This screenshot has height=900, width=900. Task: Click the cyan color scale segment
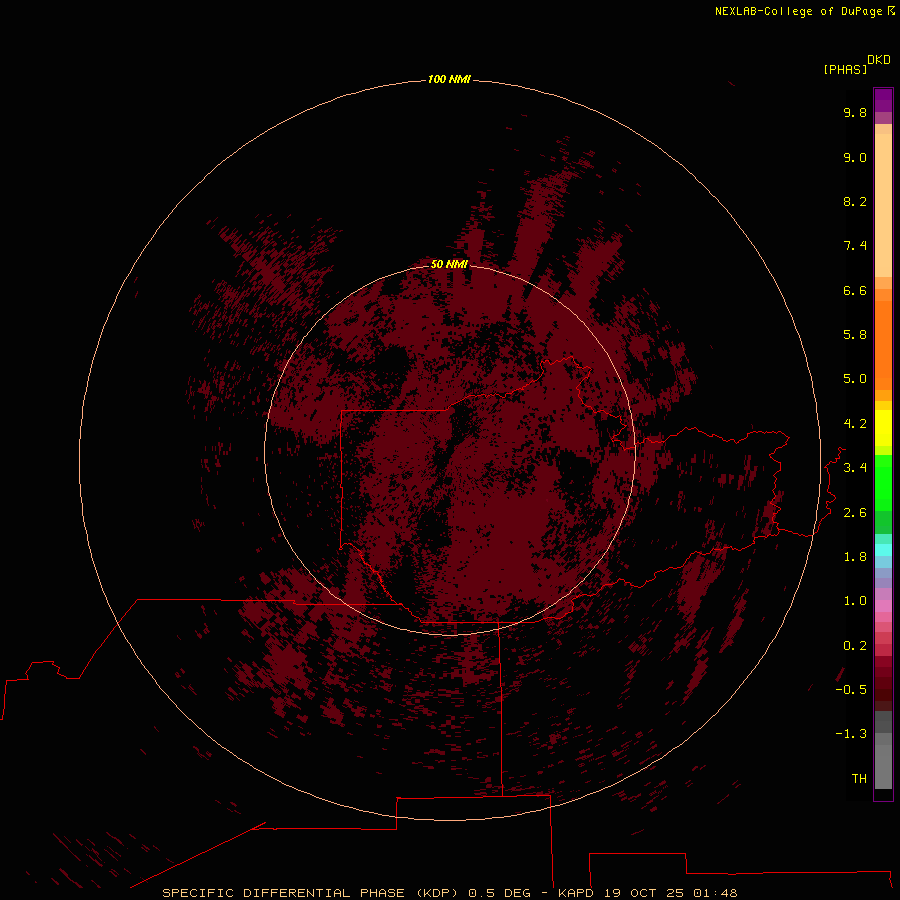[x=883, y=550]
